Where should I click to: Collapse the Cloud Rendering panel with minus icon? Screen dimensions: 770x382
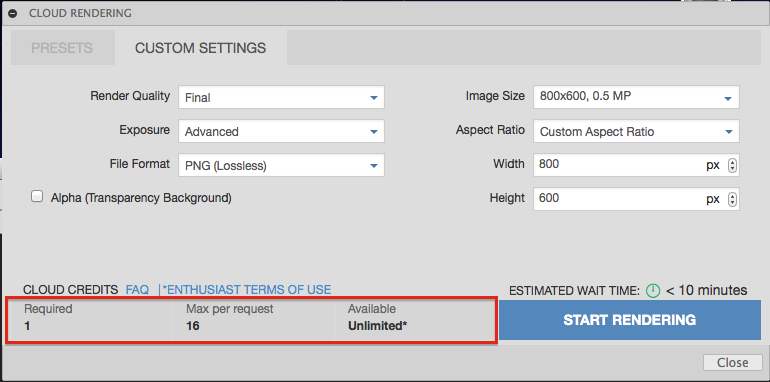[13, 14]
